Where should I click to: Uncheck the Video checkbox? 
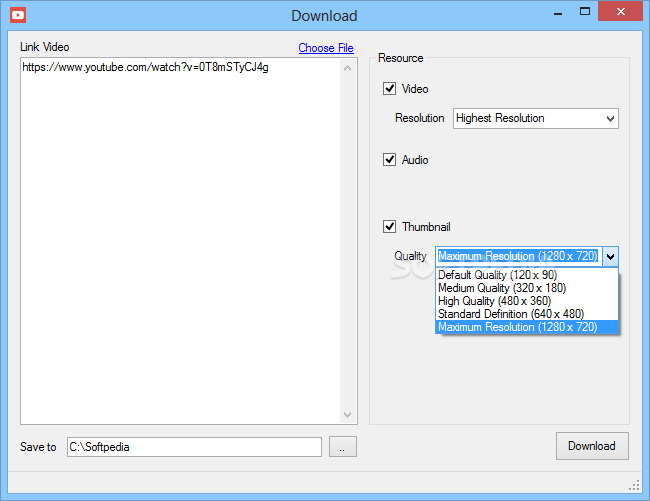tap(389, 89)
